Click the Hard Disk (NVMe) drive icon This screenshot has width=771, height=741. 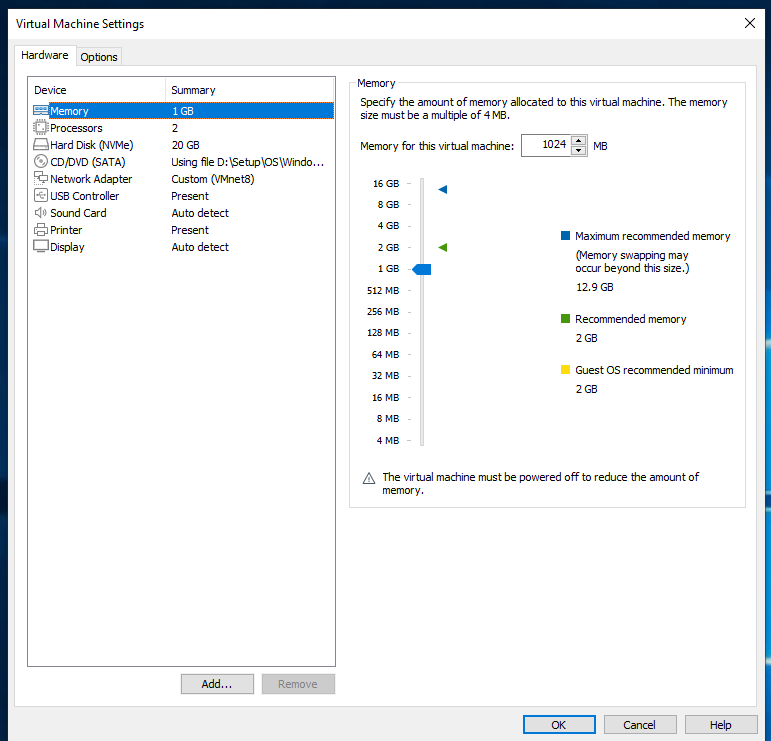tap(41, 145)
